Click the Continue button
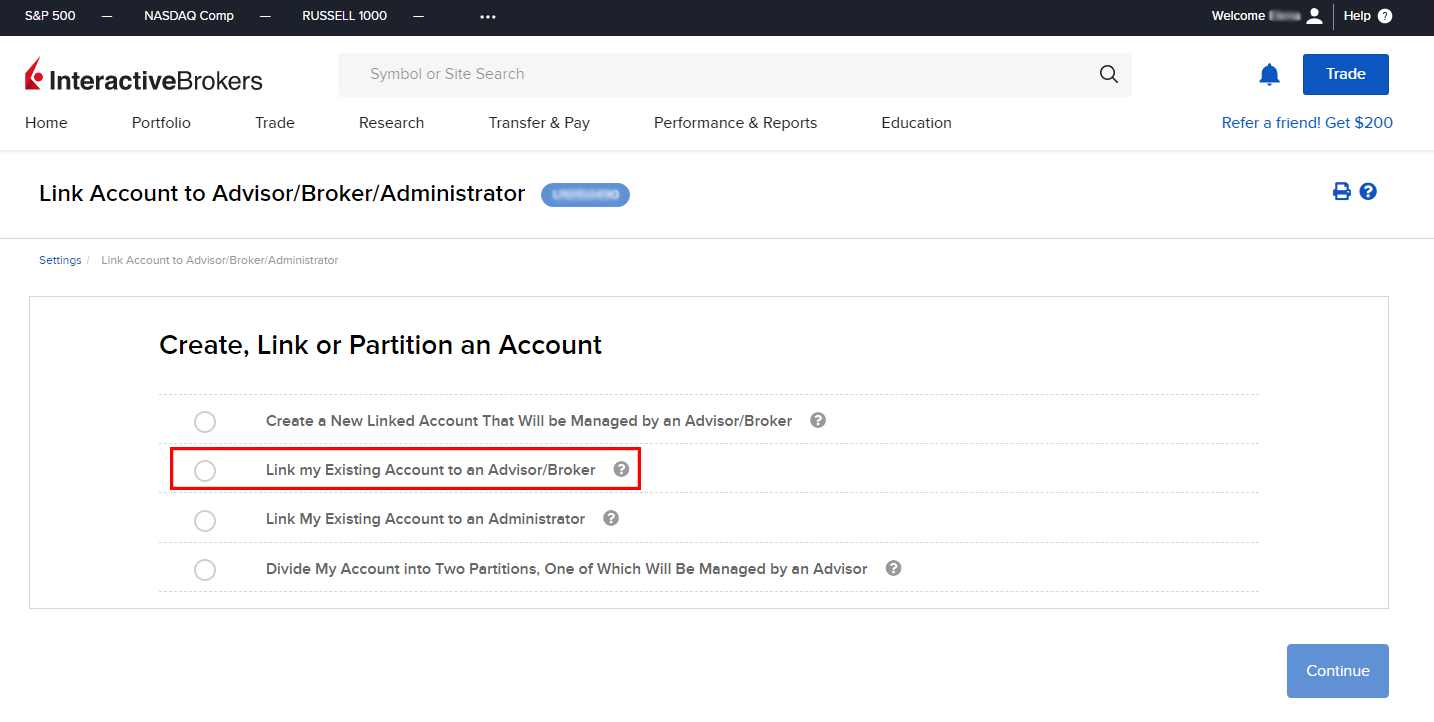The width and height of the screenshot is (1434, 722). 1337,671
